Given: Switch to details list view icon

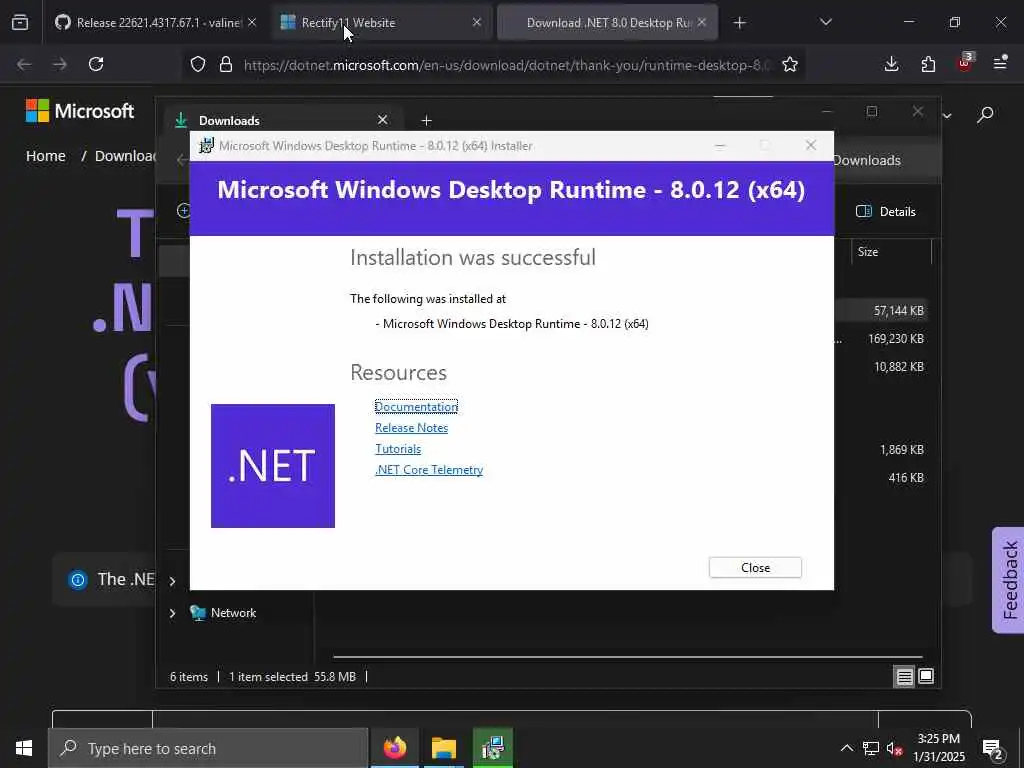Looking at the screenshot, I should pyautogui.click(x=904, y=677).
